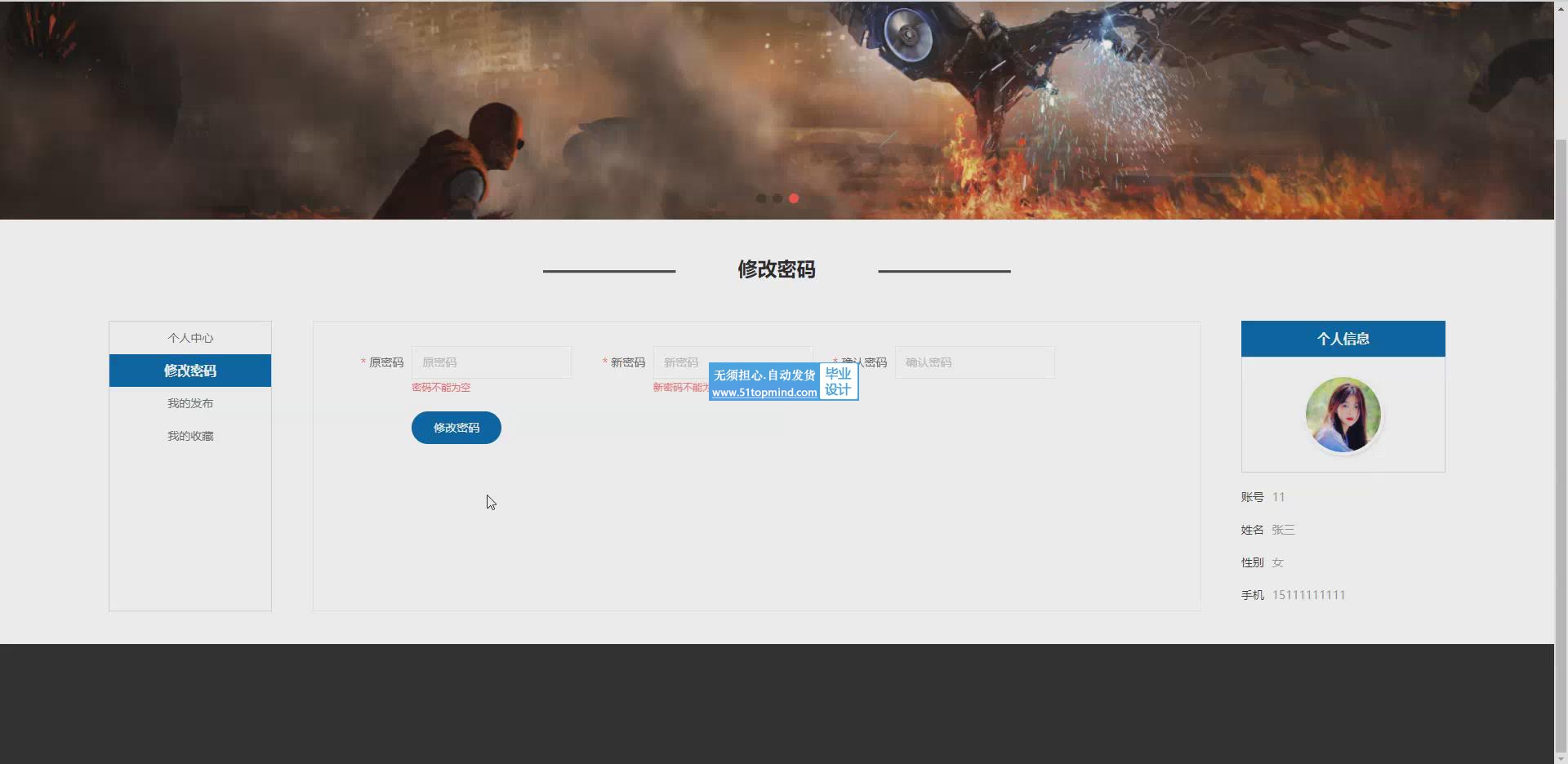Select the first carousel dot
Screen dimensions: 1568x764
[x=761, y=198]
